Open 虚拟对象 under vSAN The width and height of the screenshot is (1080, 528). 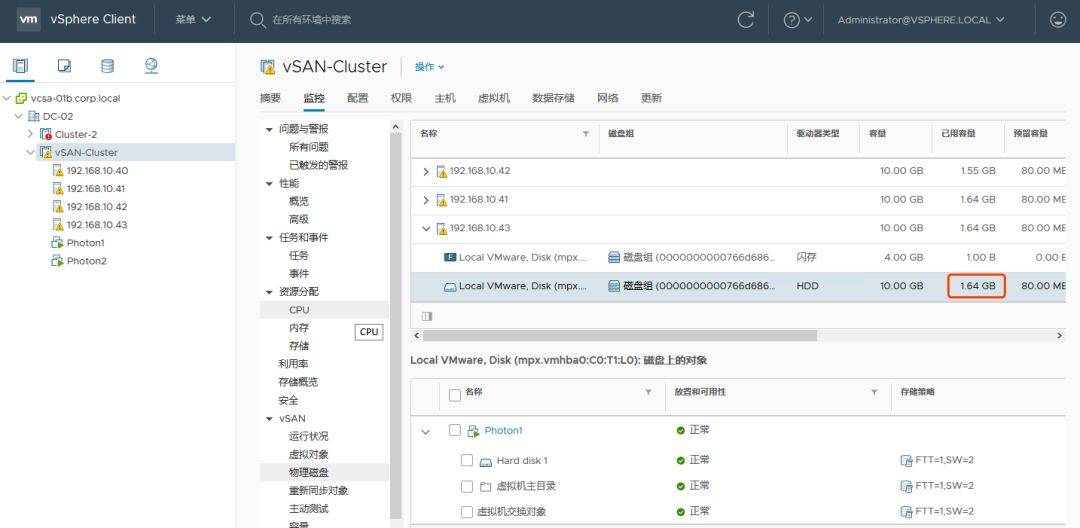pos(309,454)
